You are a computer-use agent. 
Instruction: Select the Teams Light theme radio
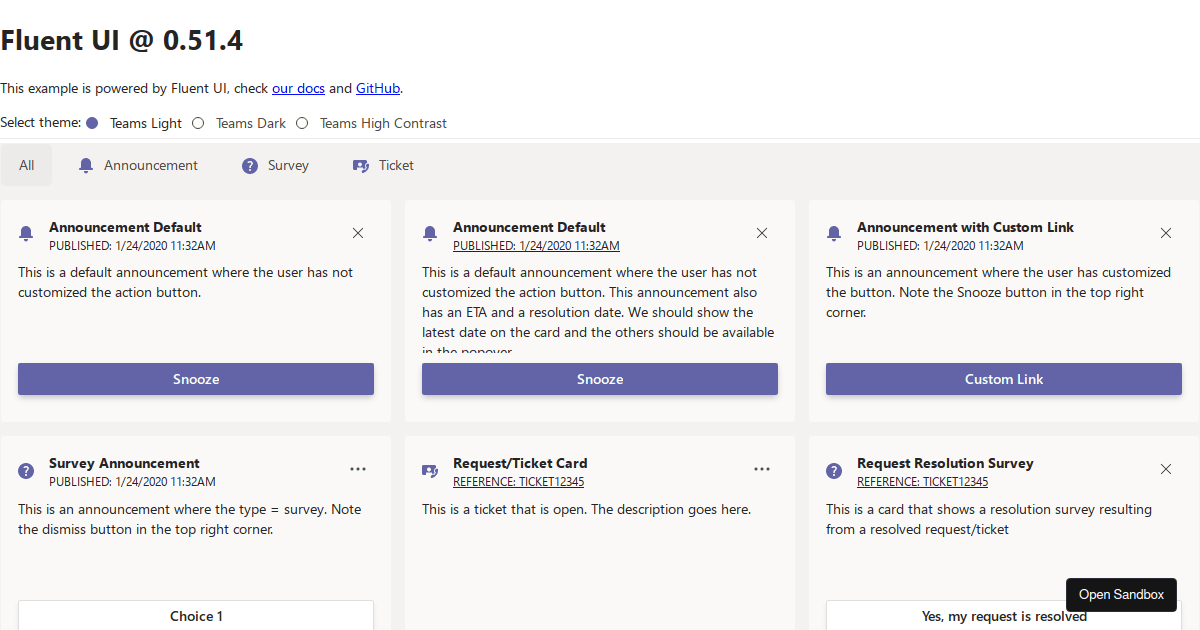pyautogui.click(x=92, y=123)
